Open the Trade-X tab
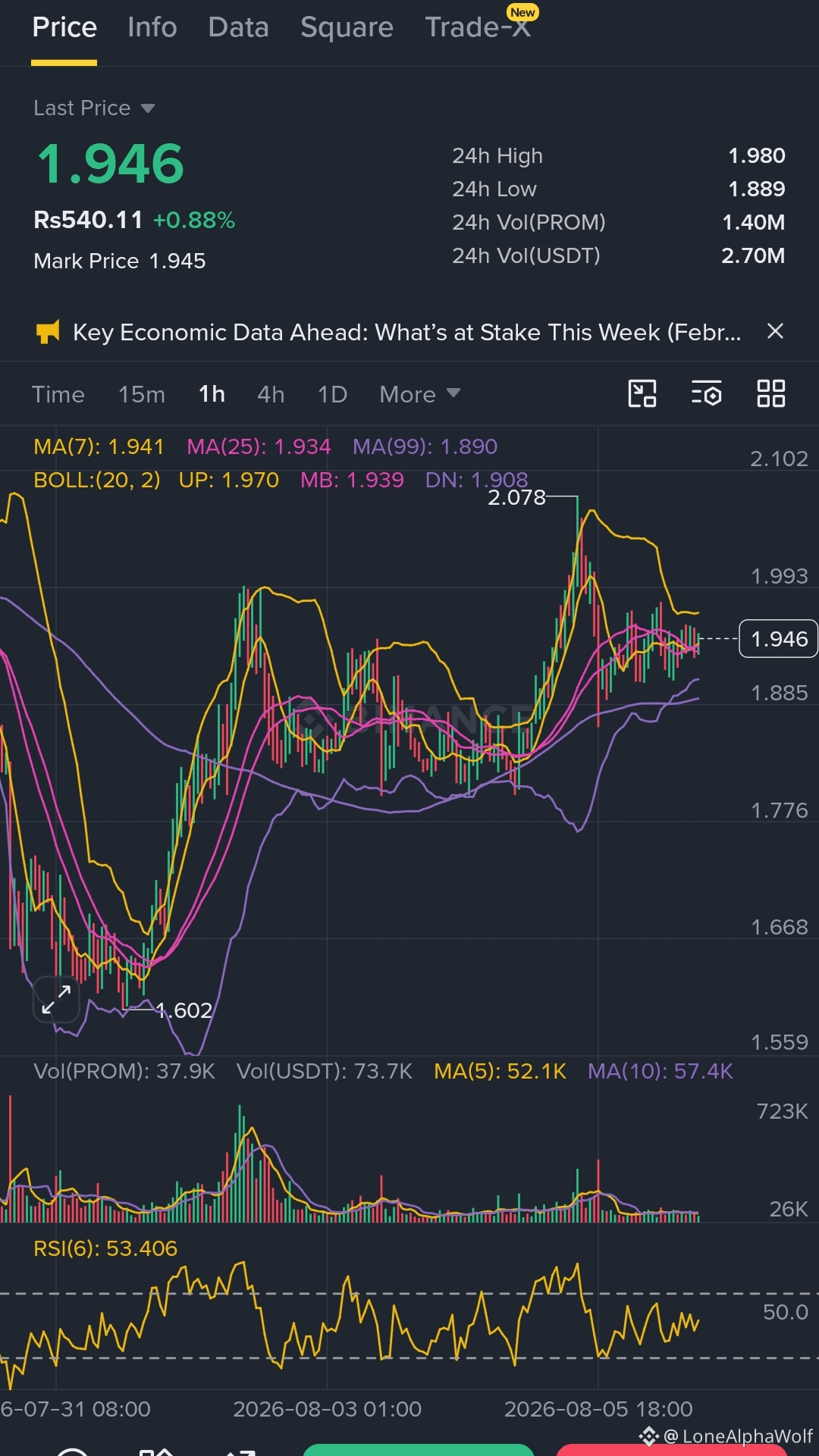 point(478,28)
